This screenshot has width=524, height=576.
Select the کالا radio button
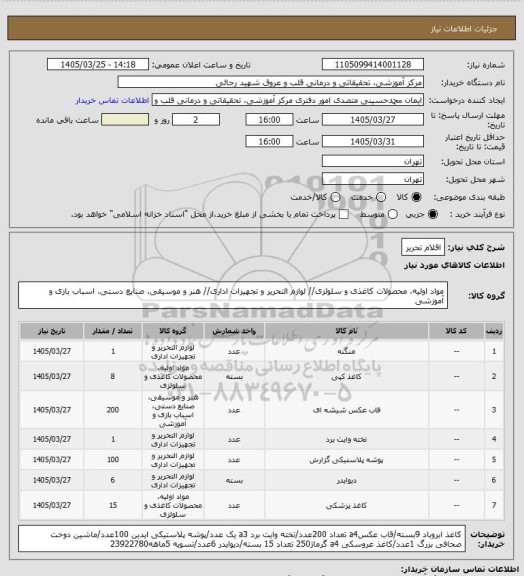[x=416, y=197]
